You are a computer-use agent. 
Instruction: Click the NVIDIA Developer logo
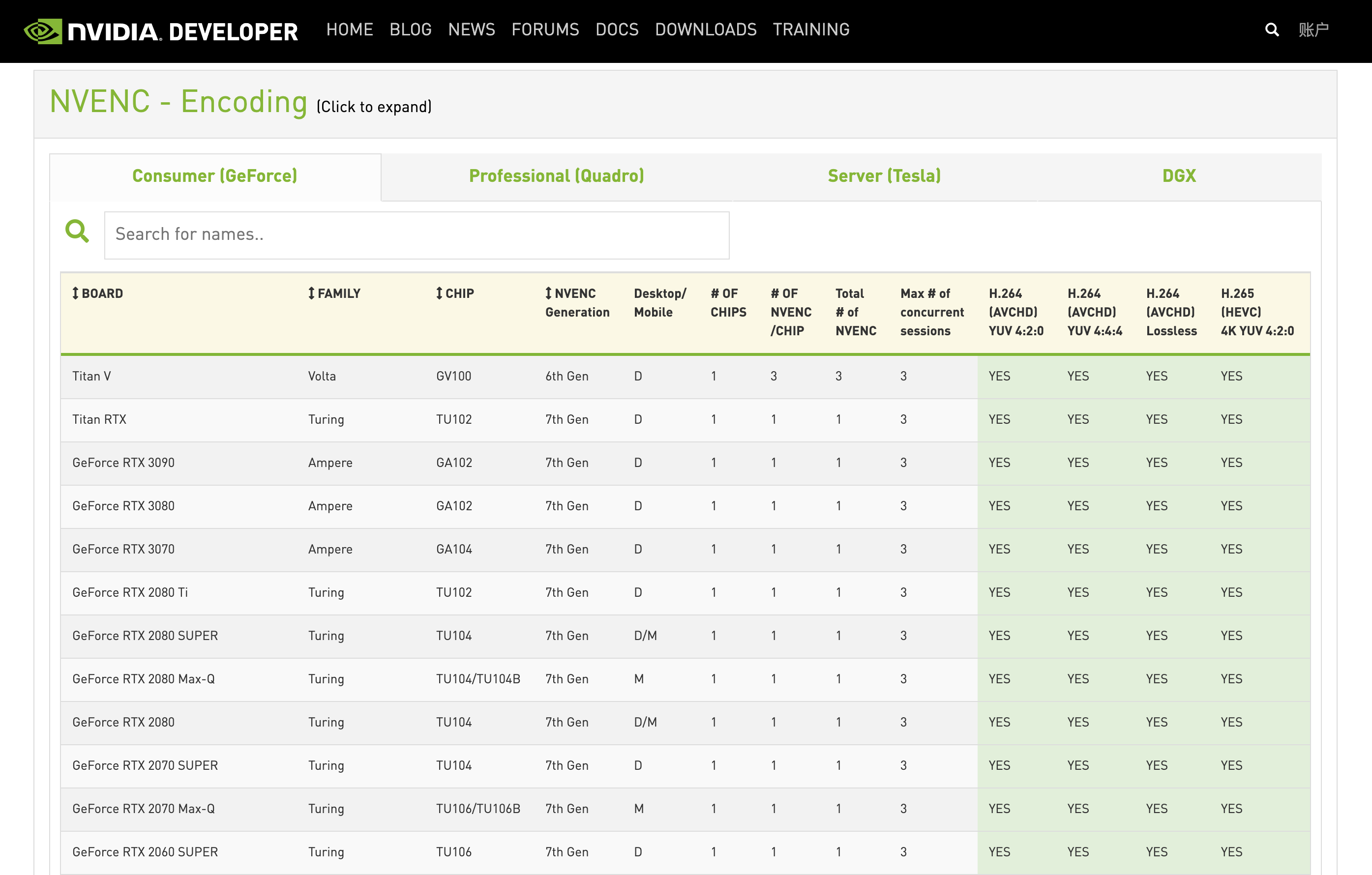161,31
